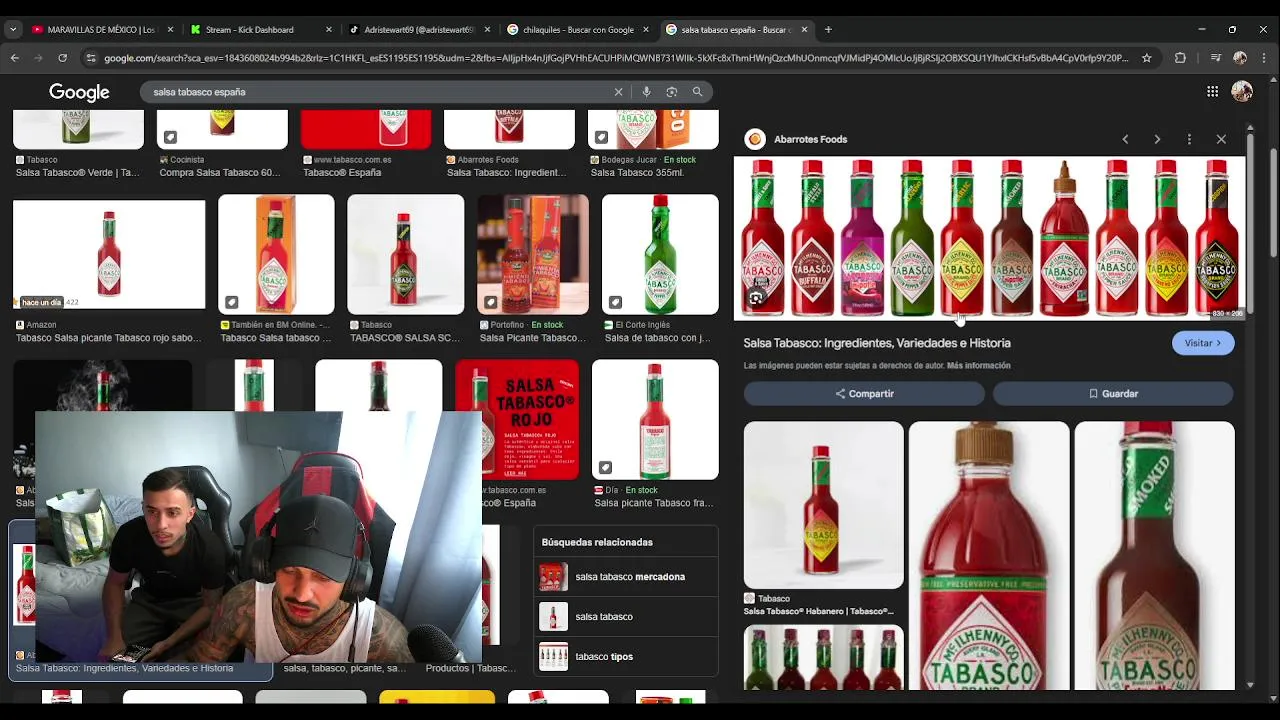Open the media control icon in toolbar
The image size is (1280, 720).
tap(1215, 58)
